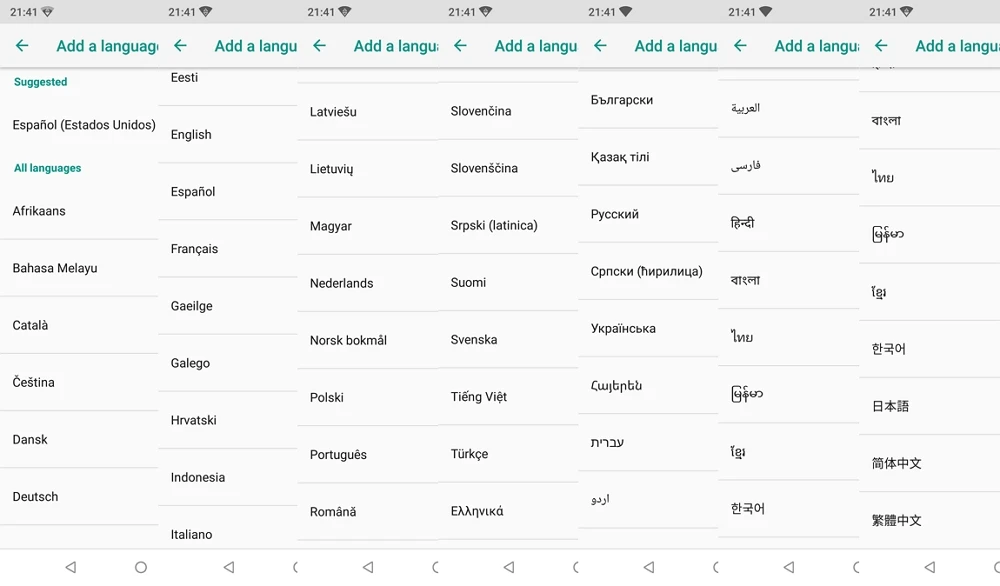
Task: Choose 简体中文 language
Action: pyautogui.click(x=929, y=464)
